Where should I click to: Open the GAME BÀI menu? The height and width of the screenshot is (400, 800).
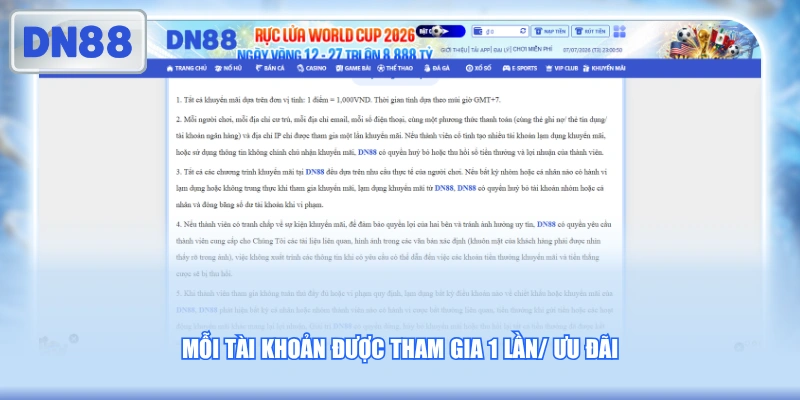pos(353,68)
